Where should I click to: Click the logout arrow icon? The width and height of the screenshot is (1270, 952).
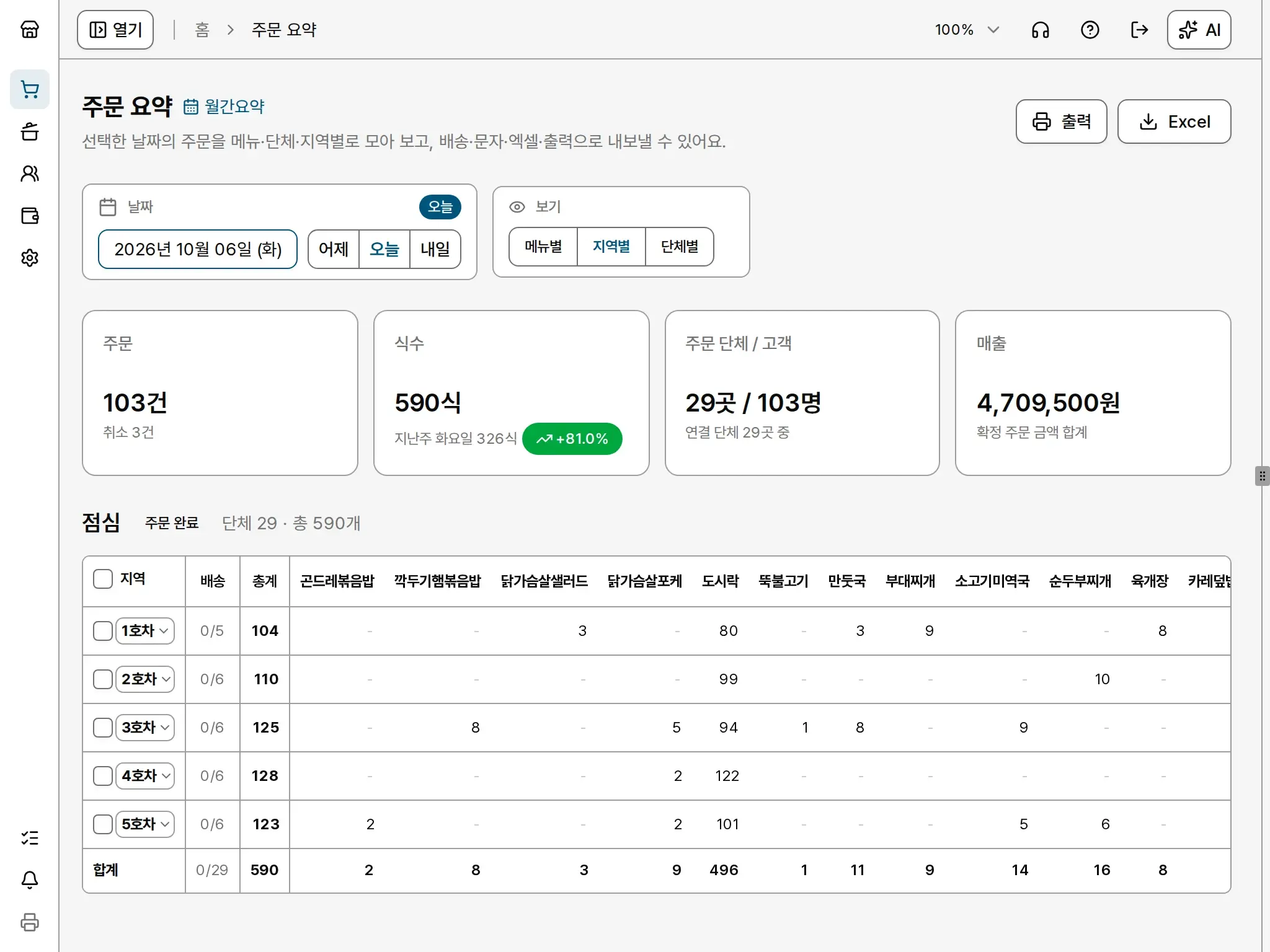(x=1139, y=30)
